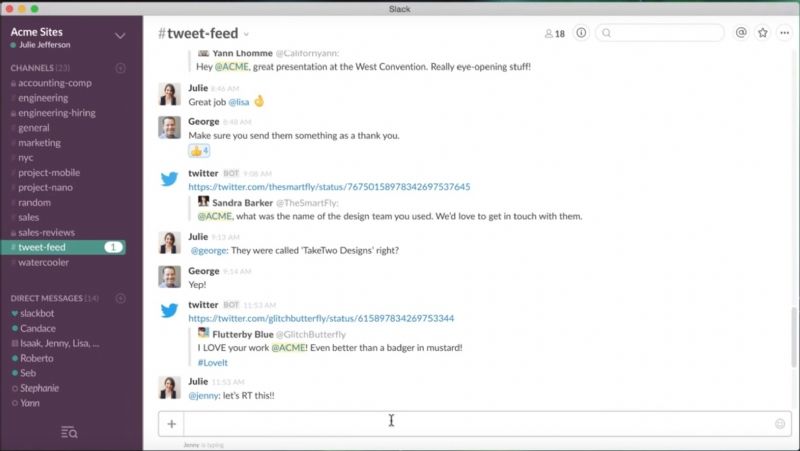Open the project-nano channel
The width and height of the screenshot is (800, 451).
coord(45,187)
